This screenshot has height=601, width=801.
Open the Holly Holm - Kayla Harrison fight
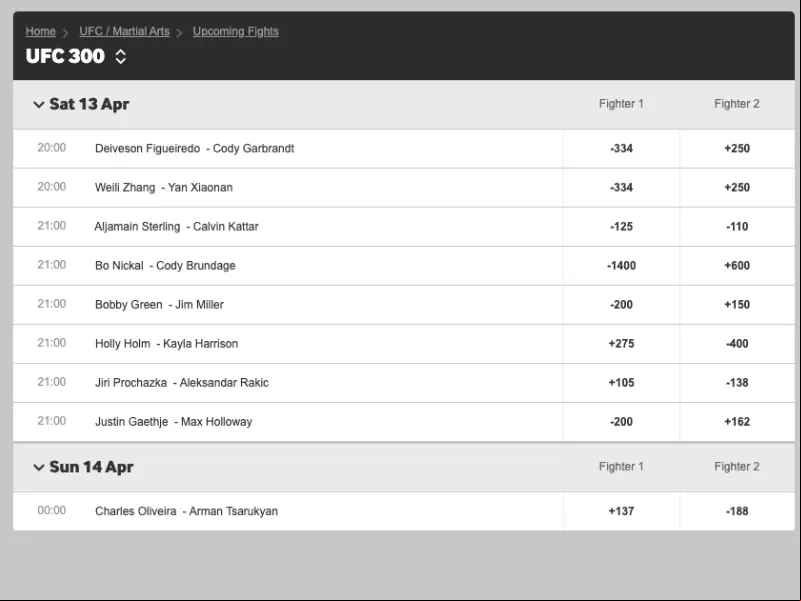pos(167,344)
